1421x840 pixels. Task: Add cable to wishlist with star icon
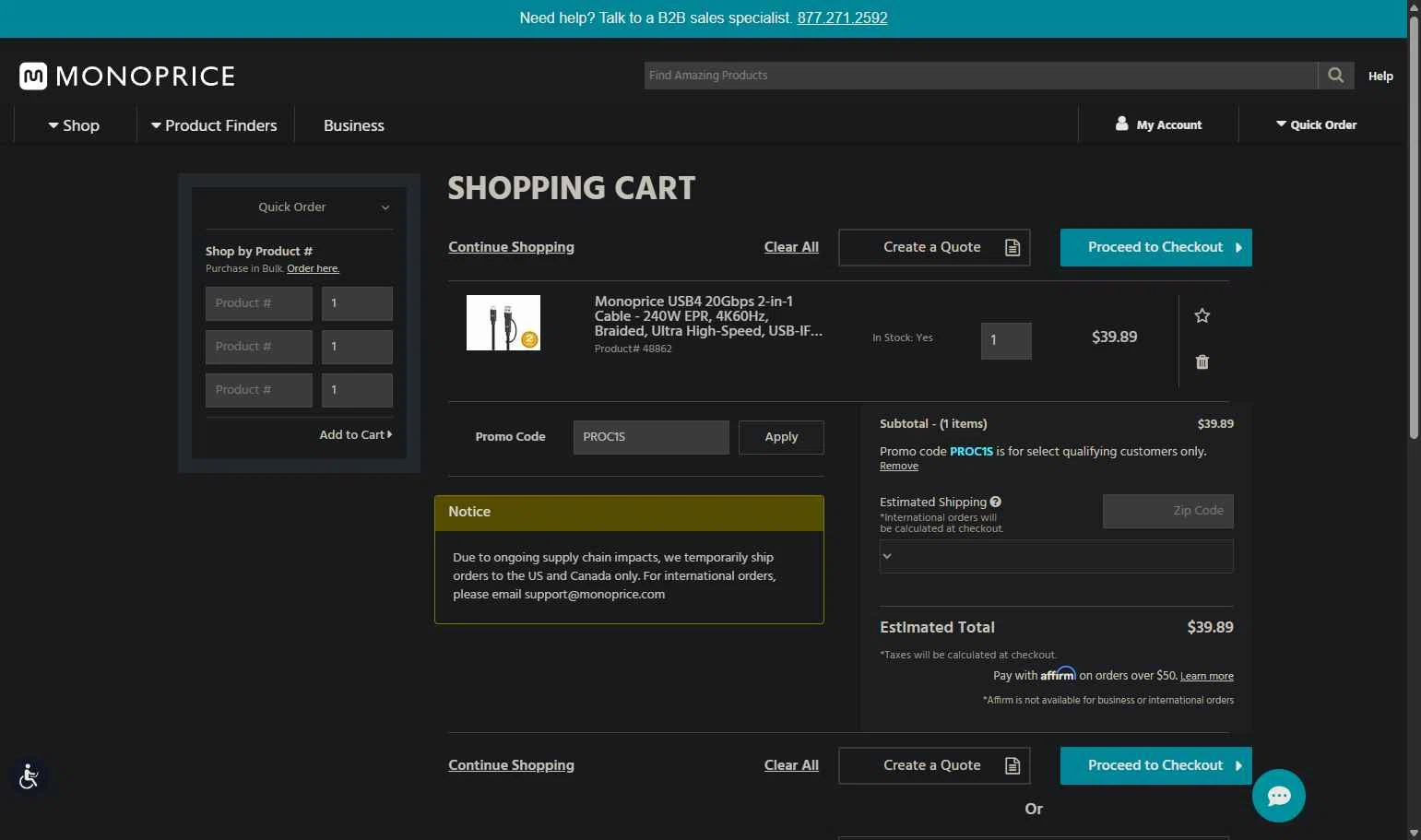point(1202,316)
